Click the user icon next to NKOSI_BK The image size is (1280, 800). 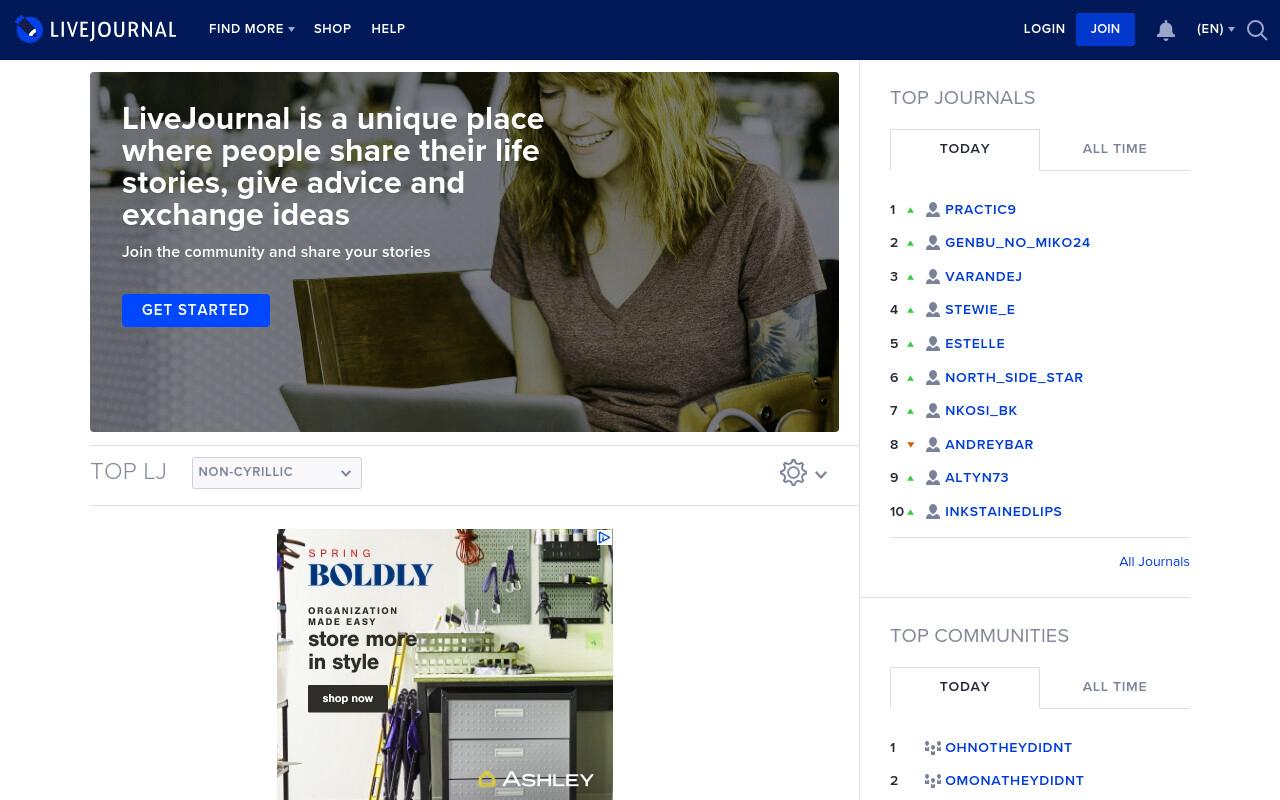pos(933,411)
